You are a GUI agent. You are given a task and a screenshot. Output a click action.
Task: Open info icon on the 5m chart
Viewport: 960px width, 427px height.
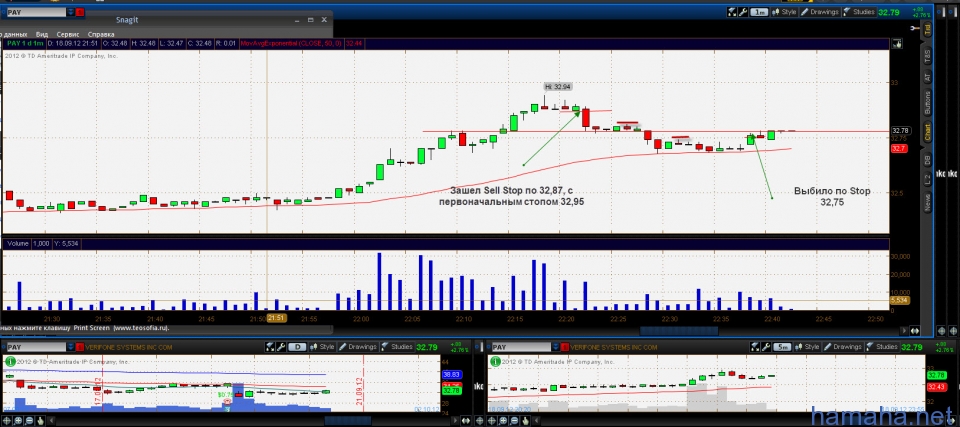tap(495, 361)
